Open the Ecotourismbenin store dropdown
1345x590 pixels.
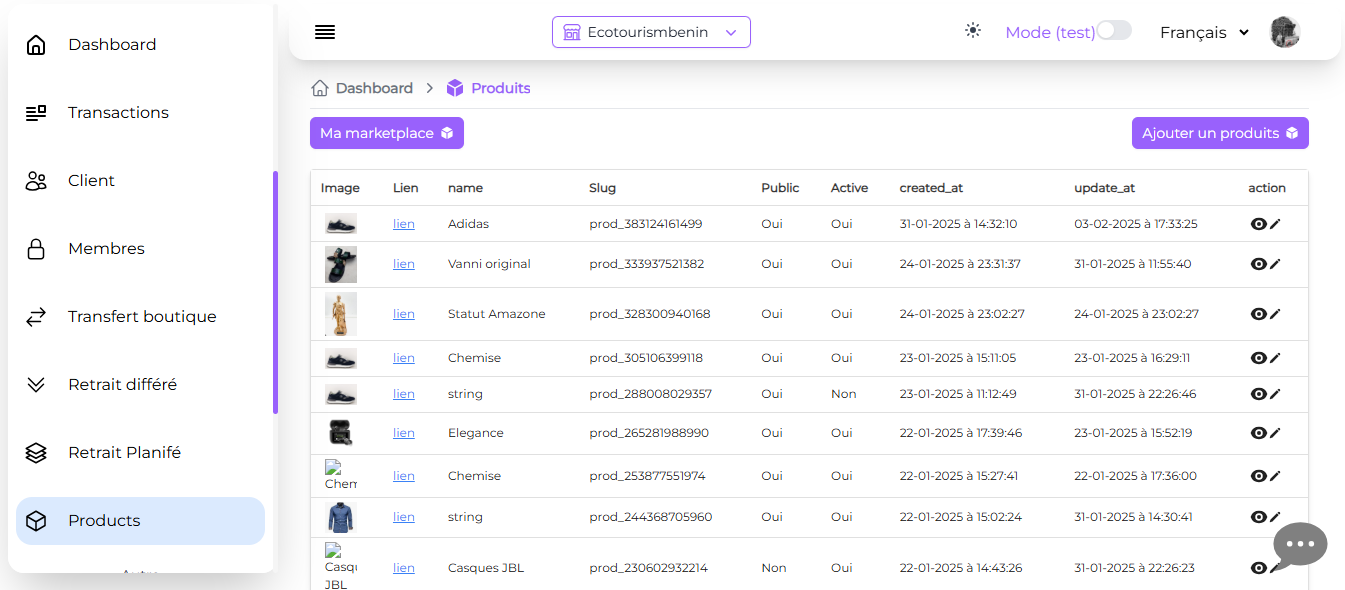(651, 32)
